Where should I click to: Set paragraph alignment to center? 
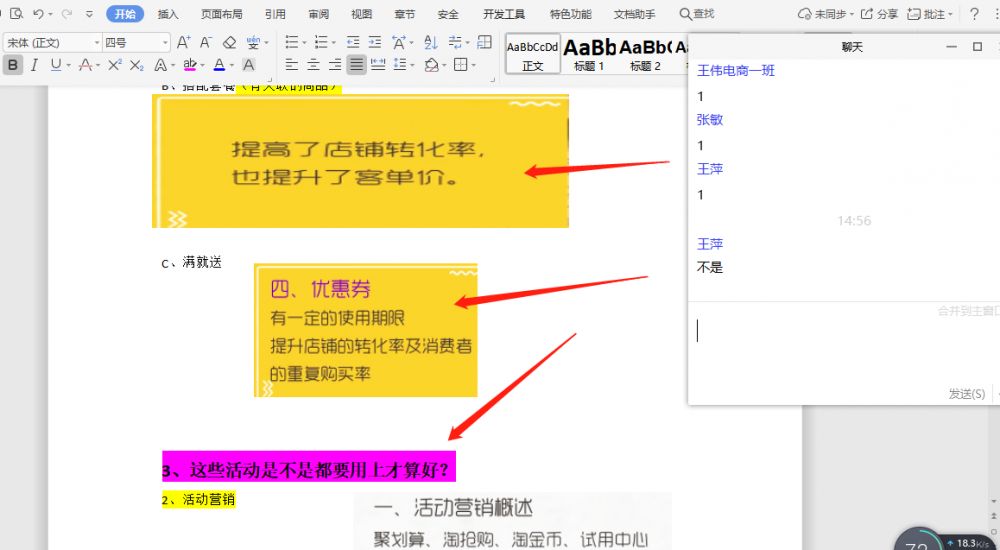[313, 64]
